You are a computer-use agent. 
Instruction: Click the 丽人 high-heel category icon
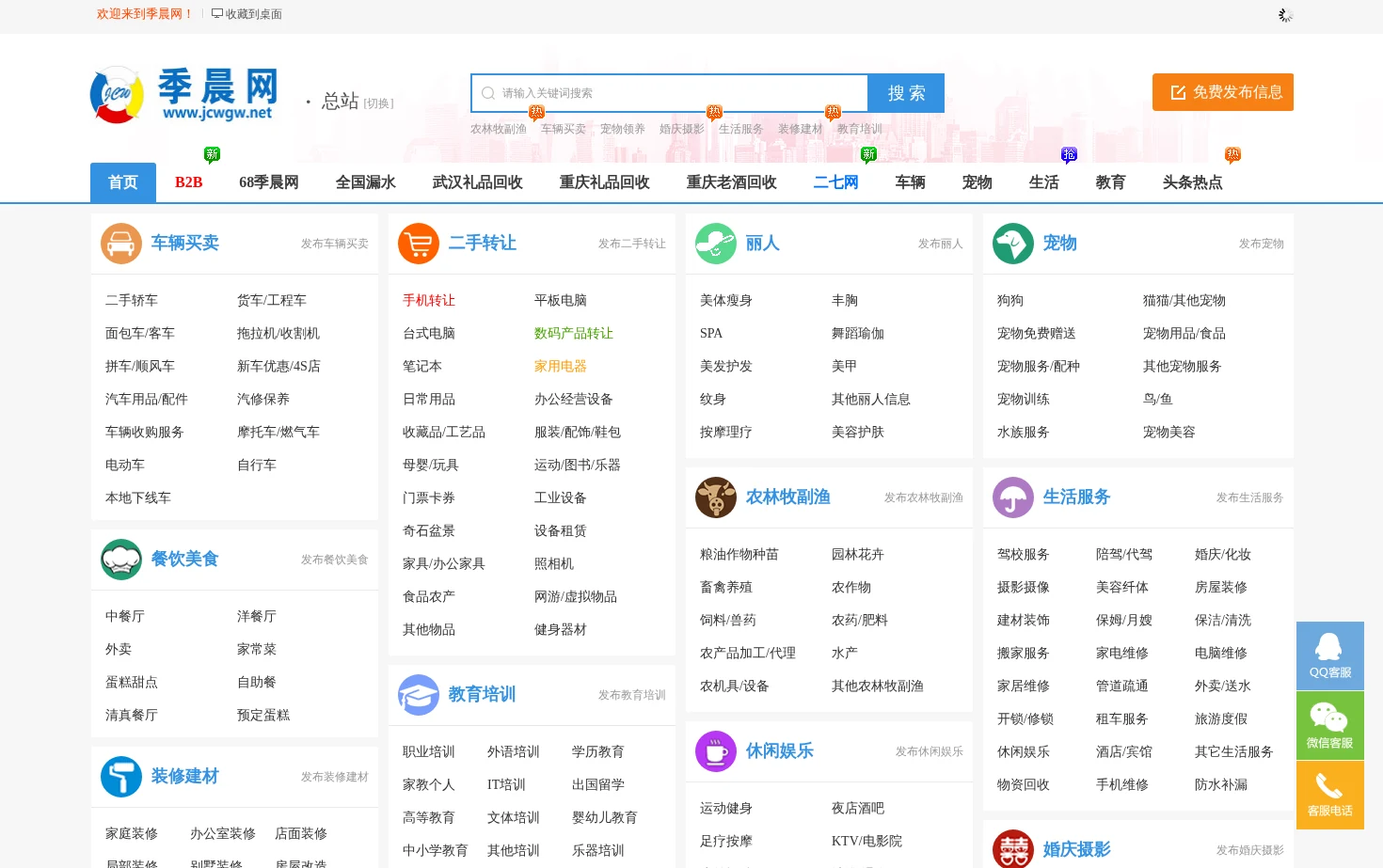pos(716,244)
